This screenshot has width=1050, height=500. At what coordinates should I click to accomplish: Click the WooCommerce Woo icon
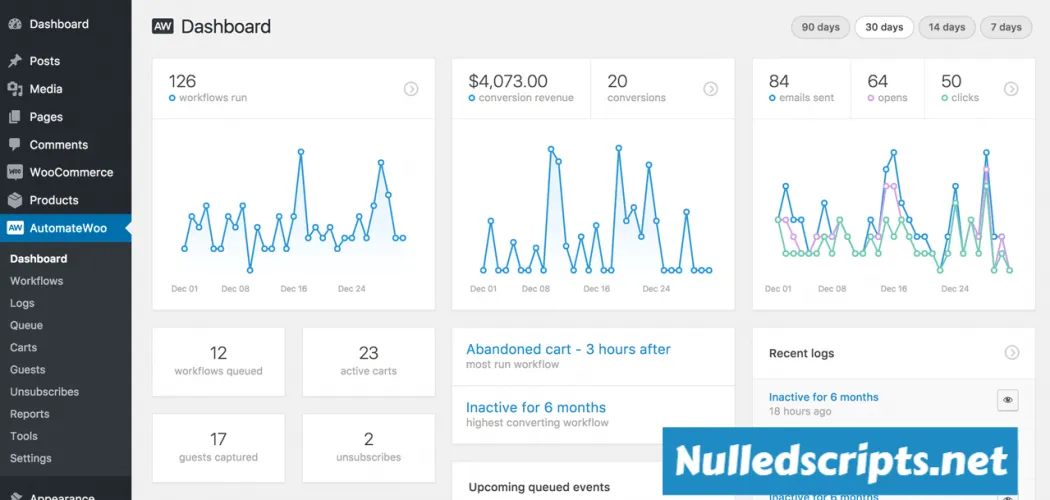point(15,172)
